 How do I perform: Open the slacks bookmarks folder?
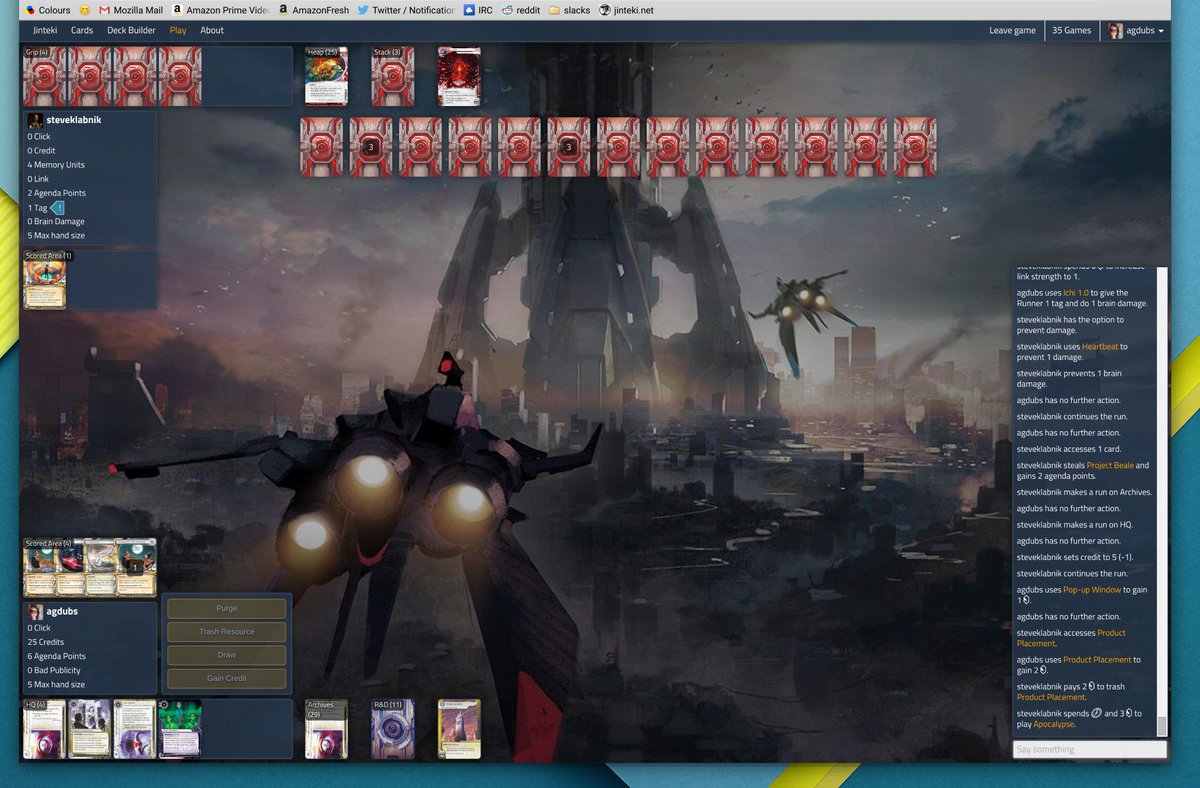[x=569, y=10]
